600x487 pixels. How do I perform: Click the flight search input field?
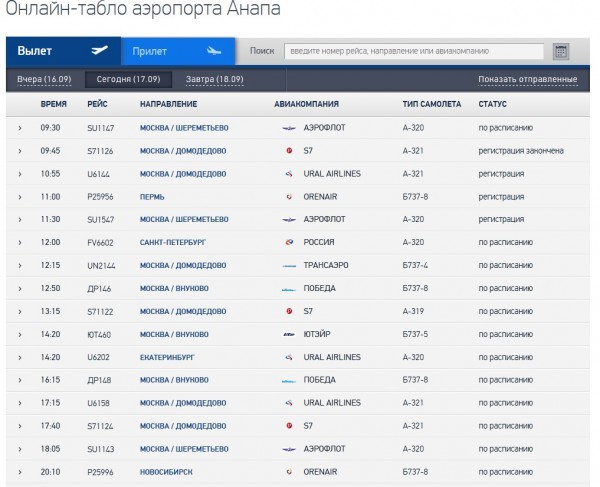(x=413, y=51)
